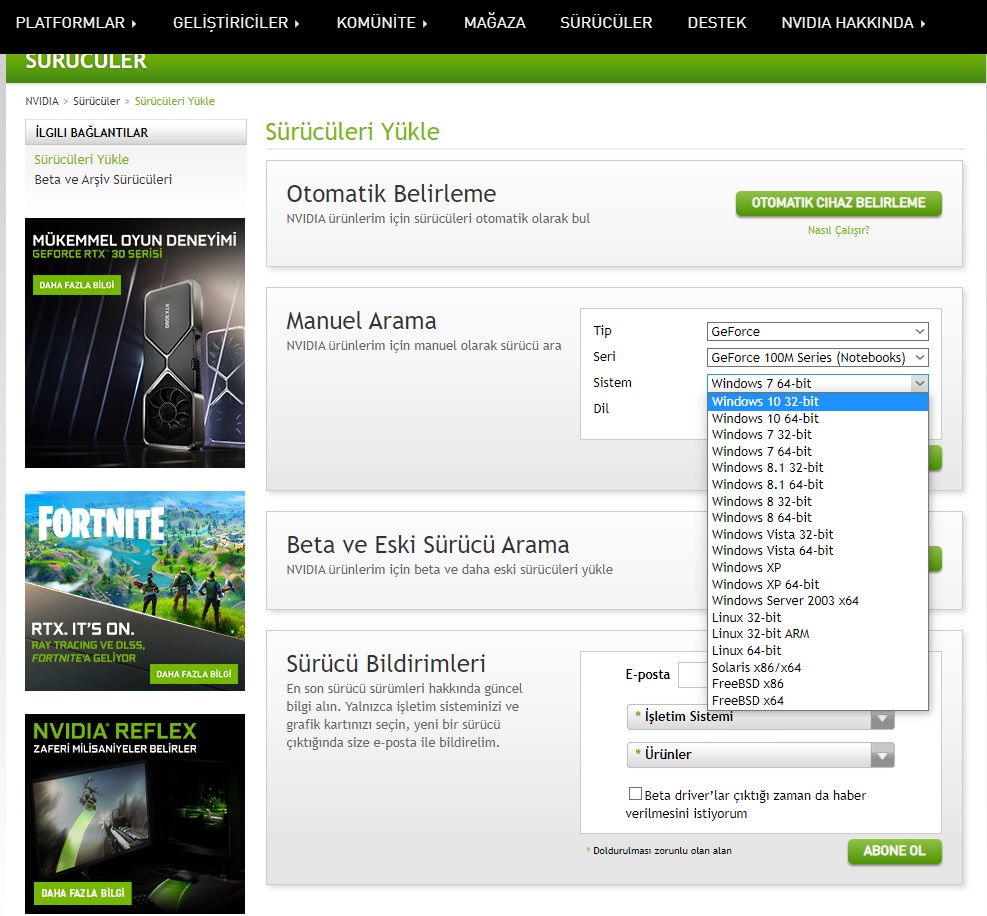The image size is (987, 916).
Task: Select Windows 8 32-bit option
Action: pos(818,501)
